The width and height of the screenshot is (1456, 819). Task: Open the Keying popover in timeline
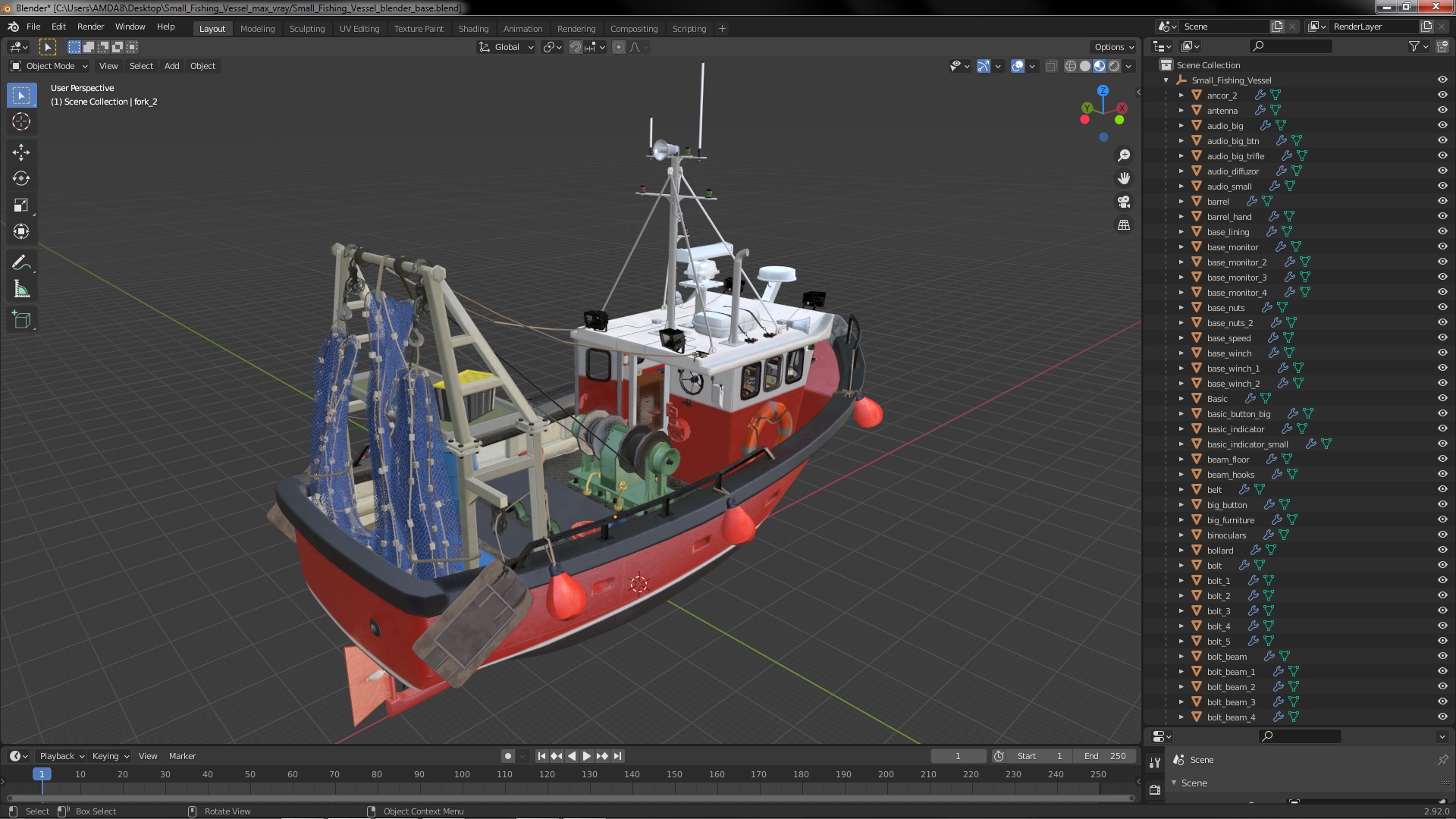(x=110, y=756)
